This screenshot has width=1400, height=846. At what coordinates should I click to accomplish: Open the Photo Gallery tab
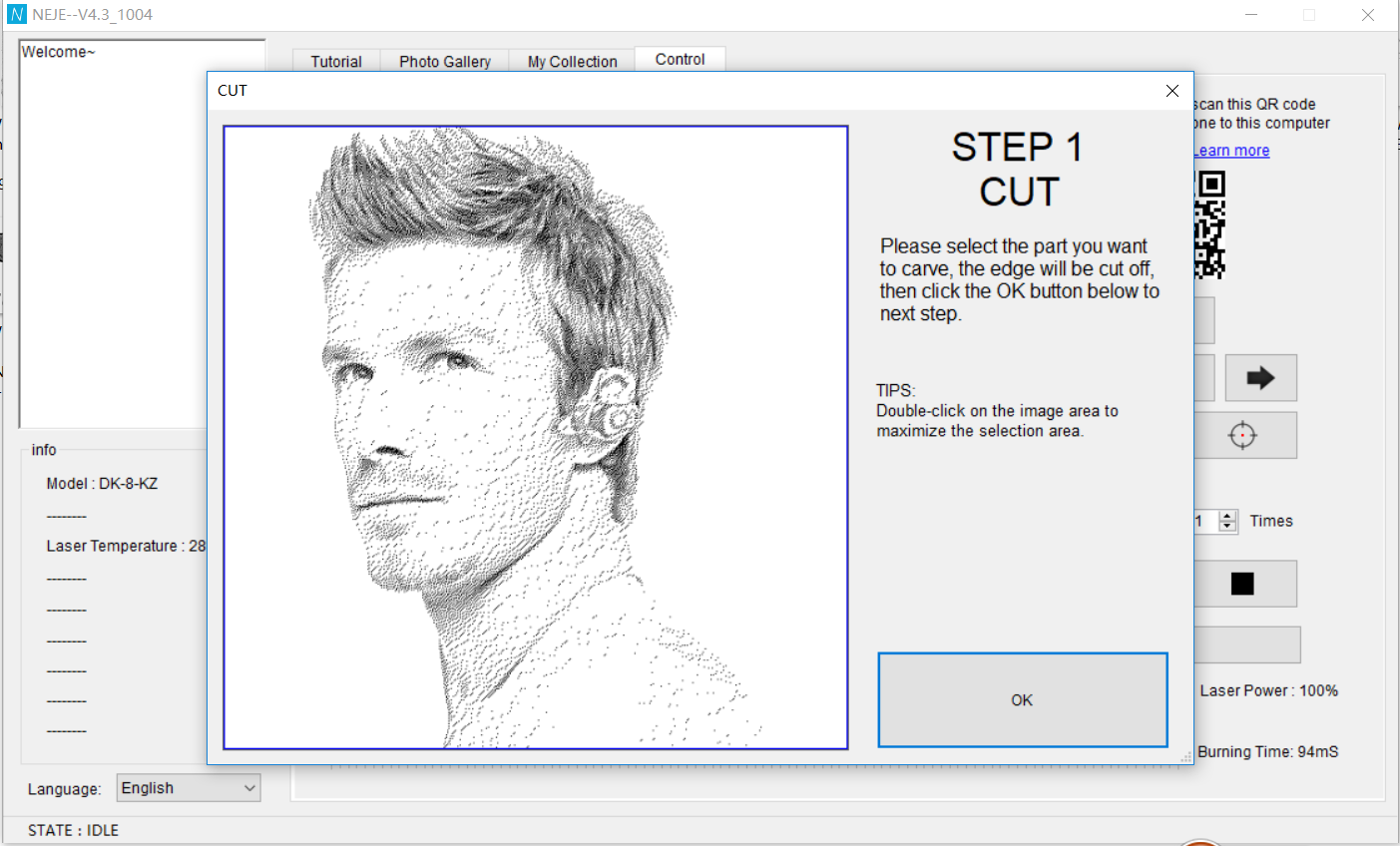click(445, 62)
